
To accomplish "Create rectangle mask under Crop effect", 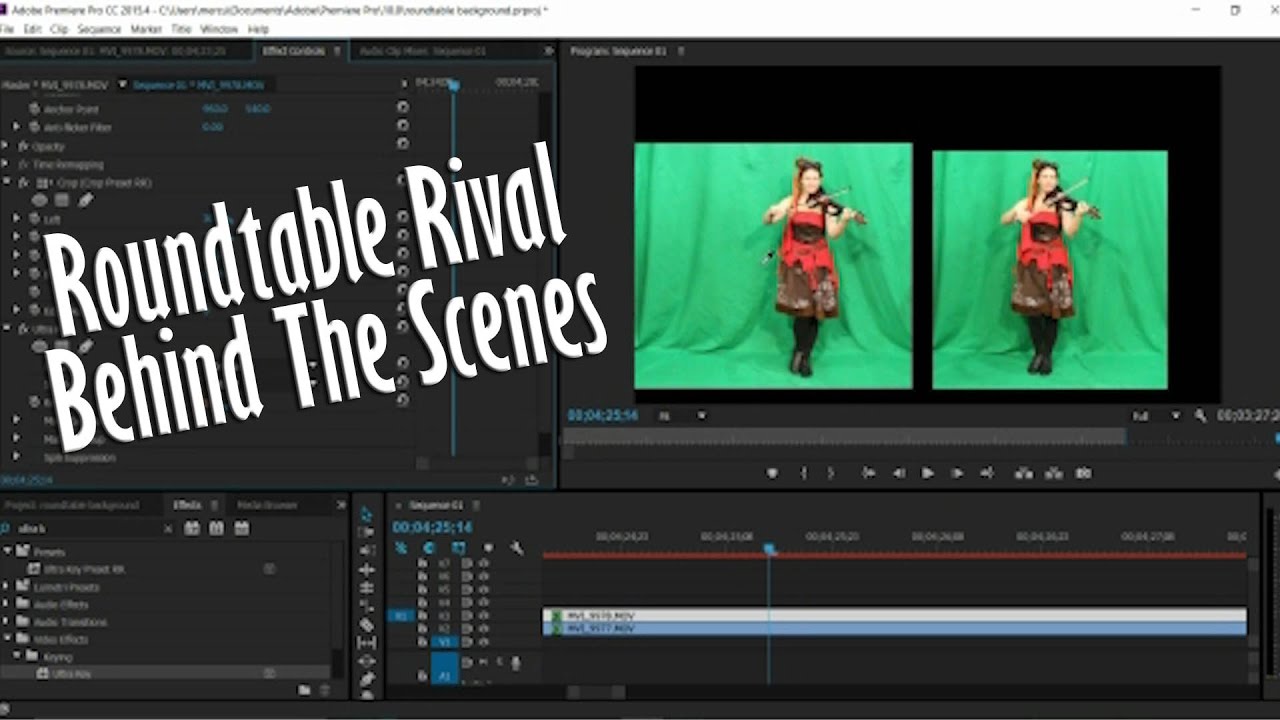I will [x=62, y=200].
